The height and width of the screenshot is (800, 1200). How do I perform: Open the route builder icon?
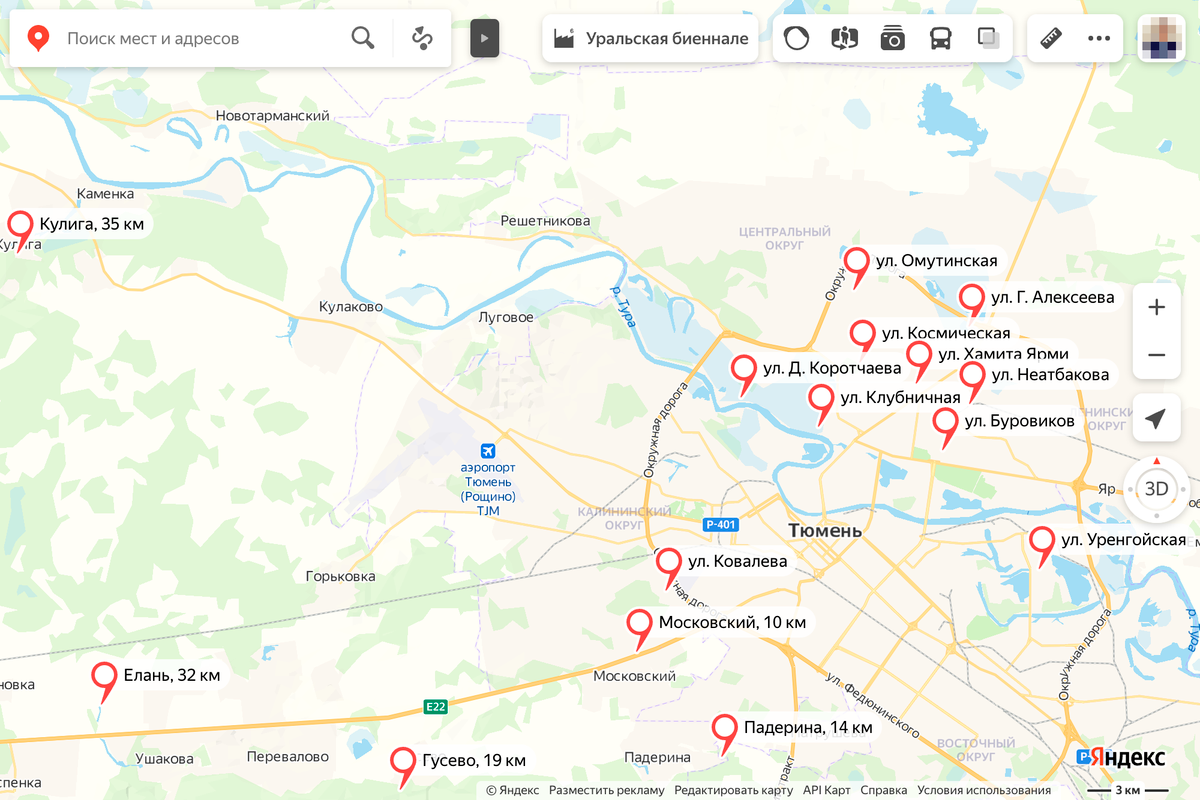point(422,39)
